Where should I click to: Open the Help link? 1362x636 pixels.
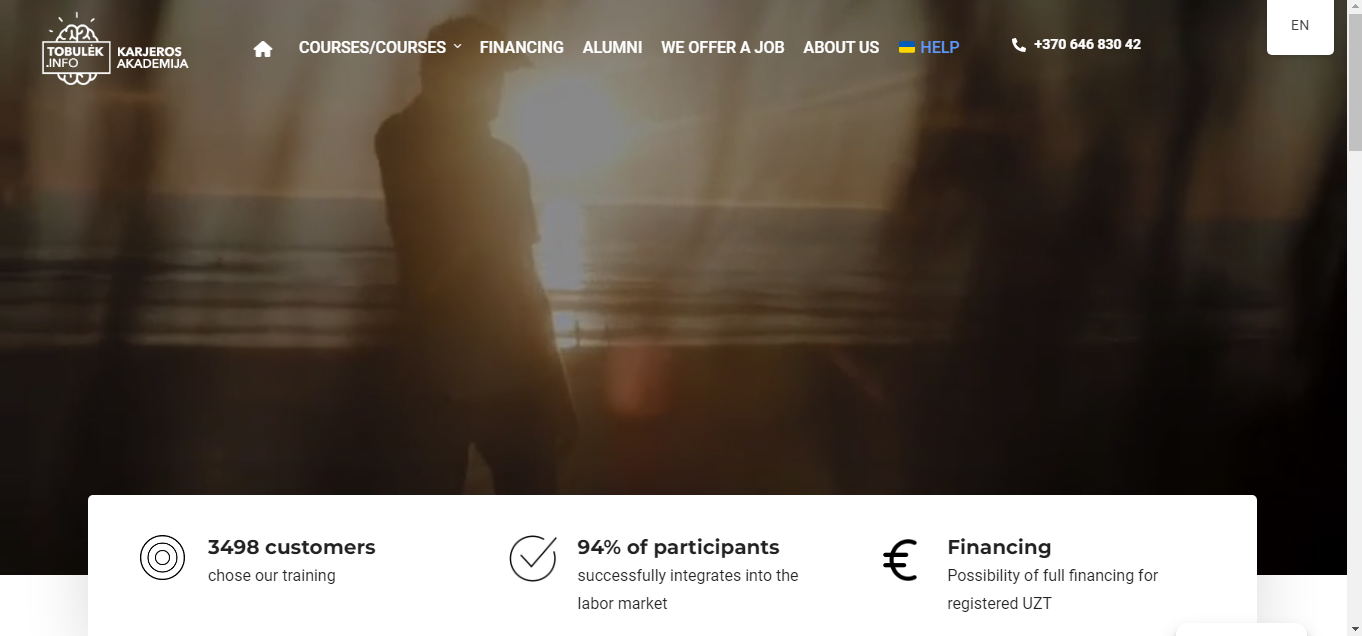(x=939, y=47)
